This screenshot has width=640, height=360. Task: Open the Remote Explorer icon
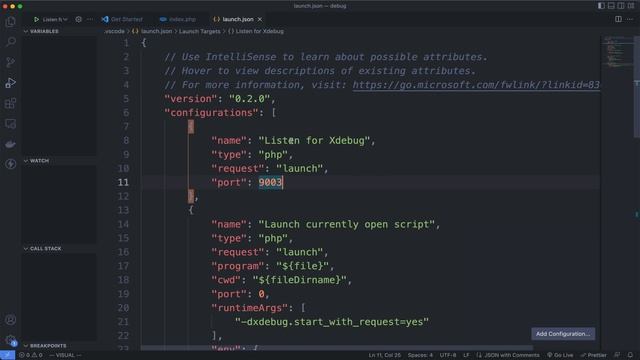11,123
